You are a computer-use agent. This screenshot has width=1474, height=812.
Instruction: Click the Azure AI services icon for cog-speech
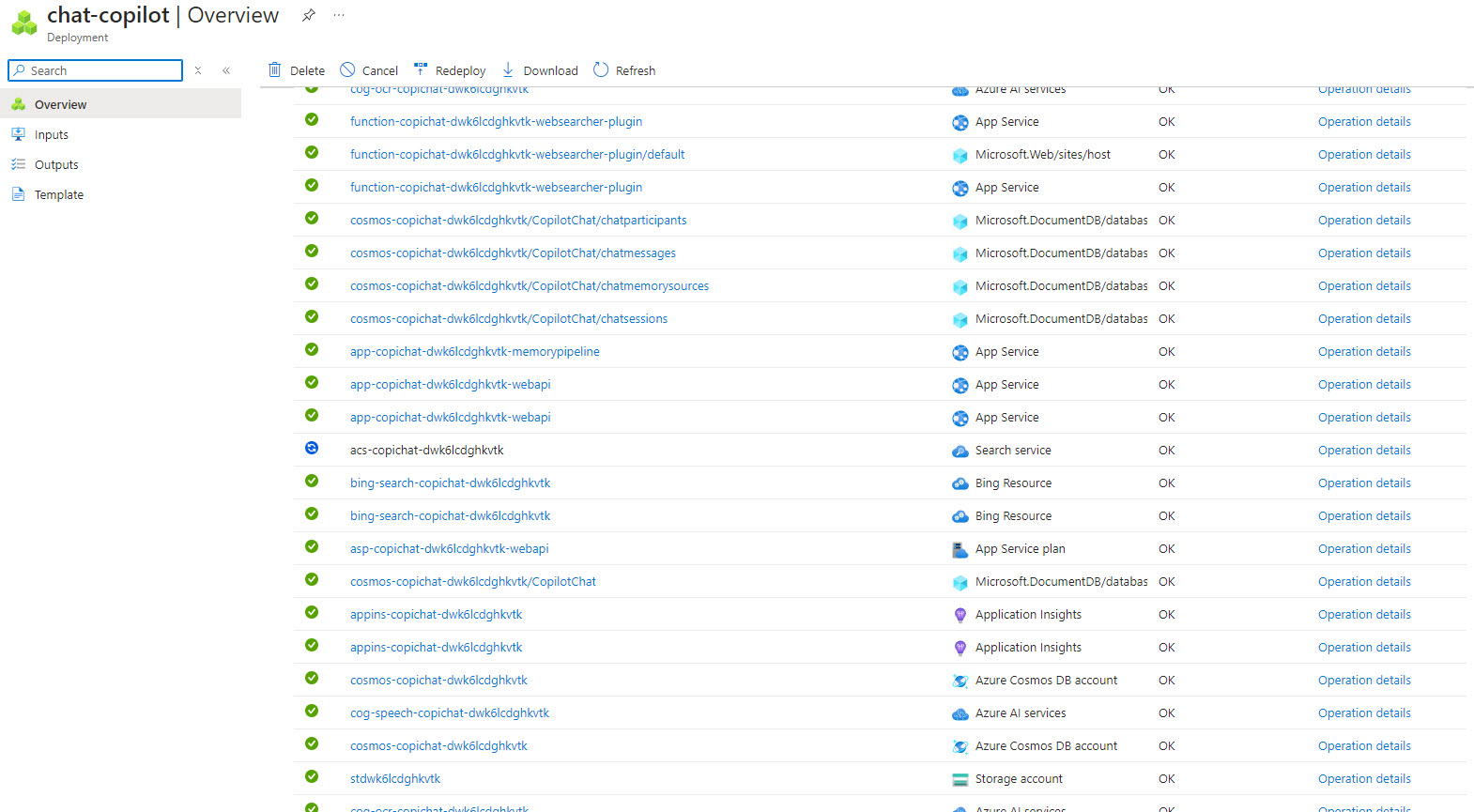tap(960, 713)
